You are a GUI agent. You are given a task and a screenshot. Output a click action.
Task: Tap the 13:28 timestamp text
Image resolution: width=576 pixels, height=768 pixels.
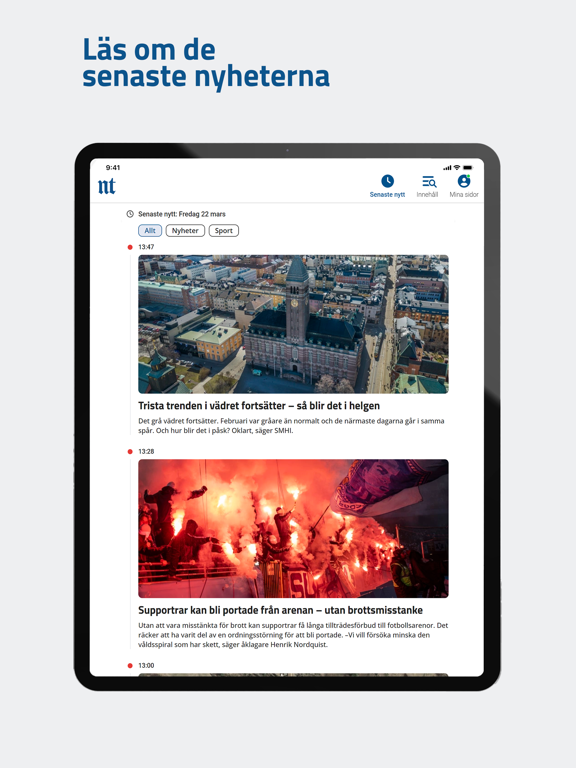point(146,452)
